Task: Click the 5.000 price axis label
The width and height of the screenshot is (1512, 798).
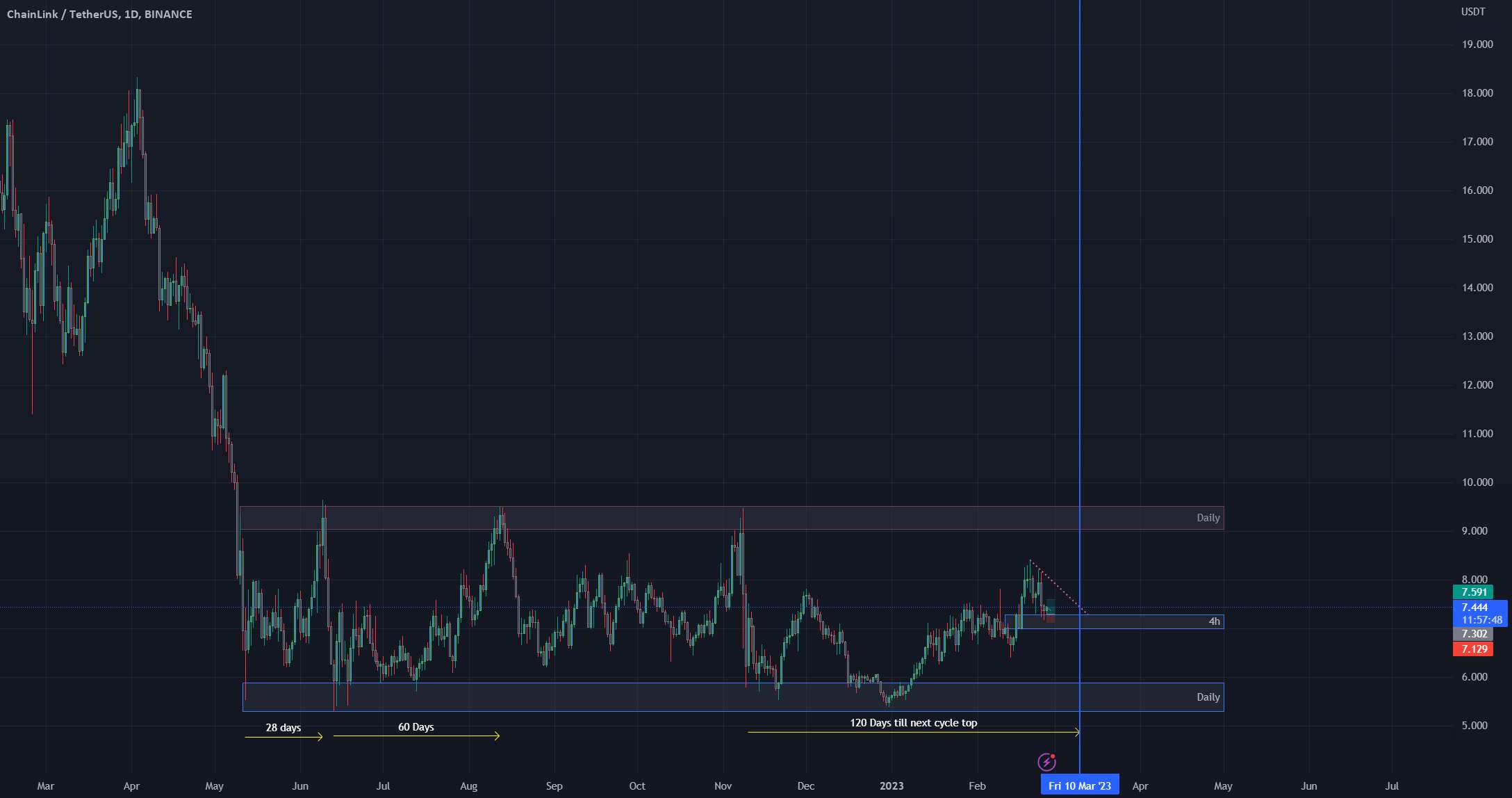Action: (x=1474, y=726)
